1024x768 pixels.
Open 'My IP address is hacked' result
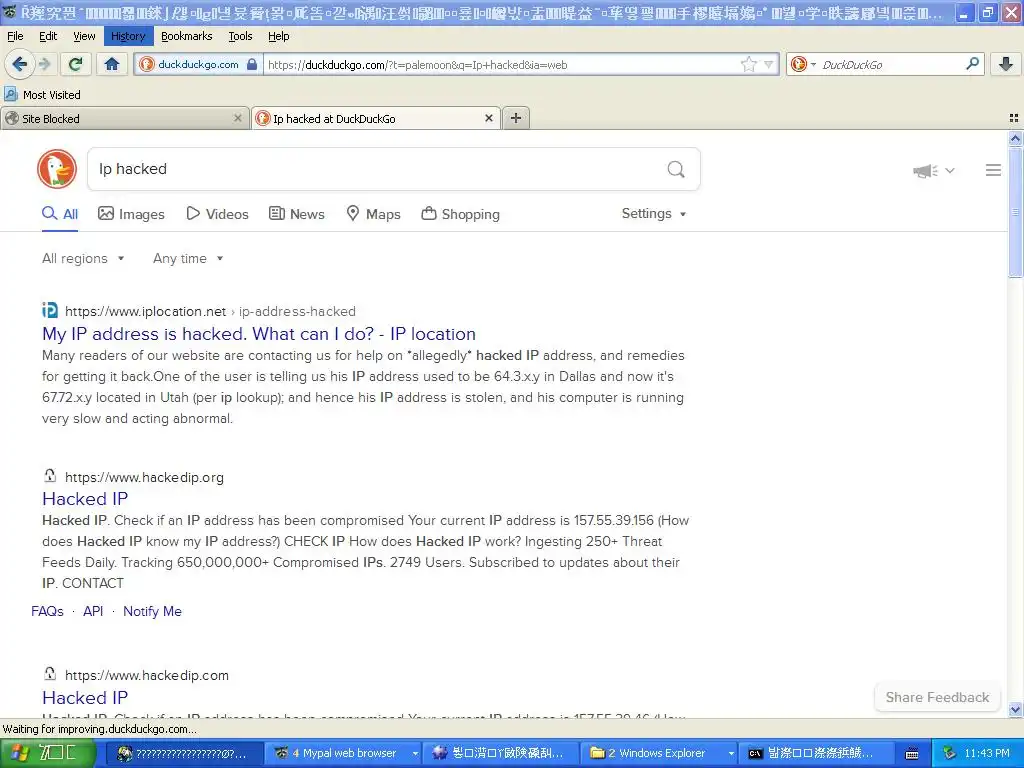tap(259, 334)
